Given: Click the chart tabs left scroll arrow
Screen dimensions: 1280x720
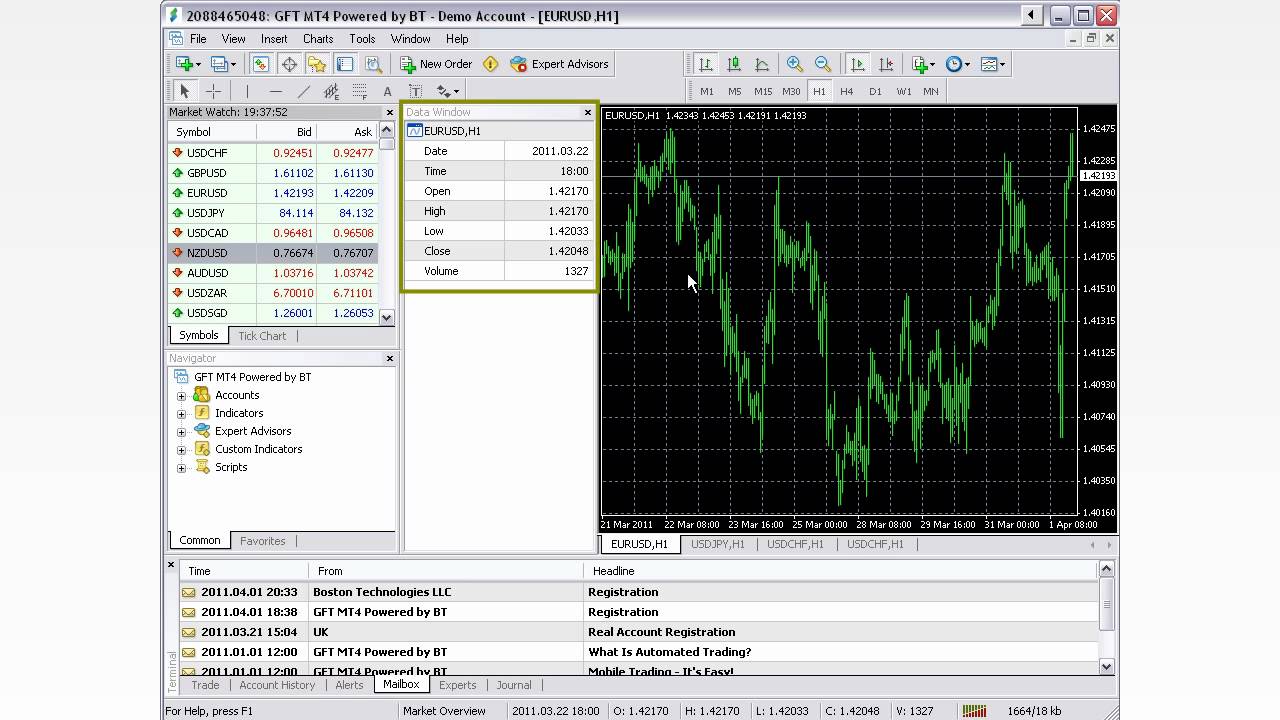Looking at the screenshot, I should [x=1091, y=545].
